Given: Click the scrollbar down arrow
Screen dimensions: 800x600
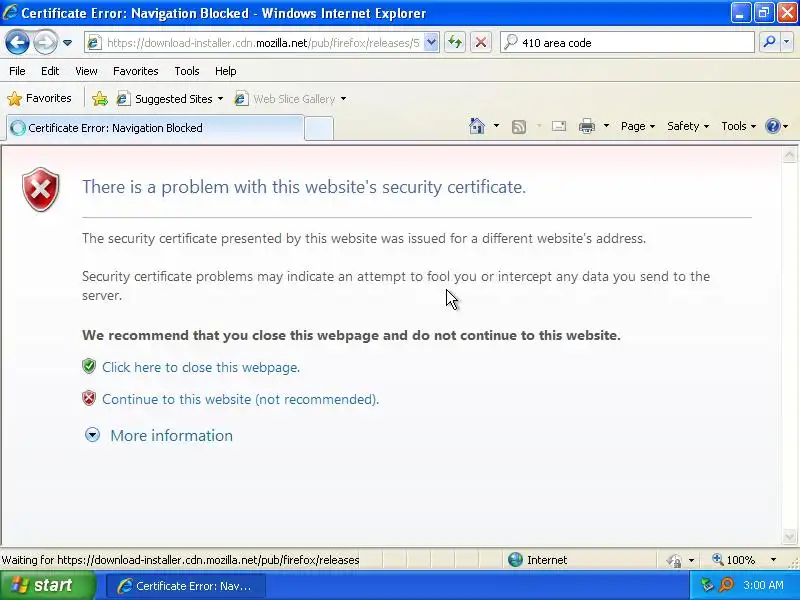Looking at the screenshot, I should 789,536.
